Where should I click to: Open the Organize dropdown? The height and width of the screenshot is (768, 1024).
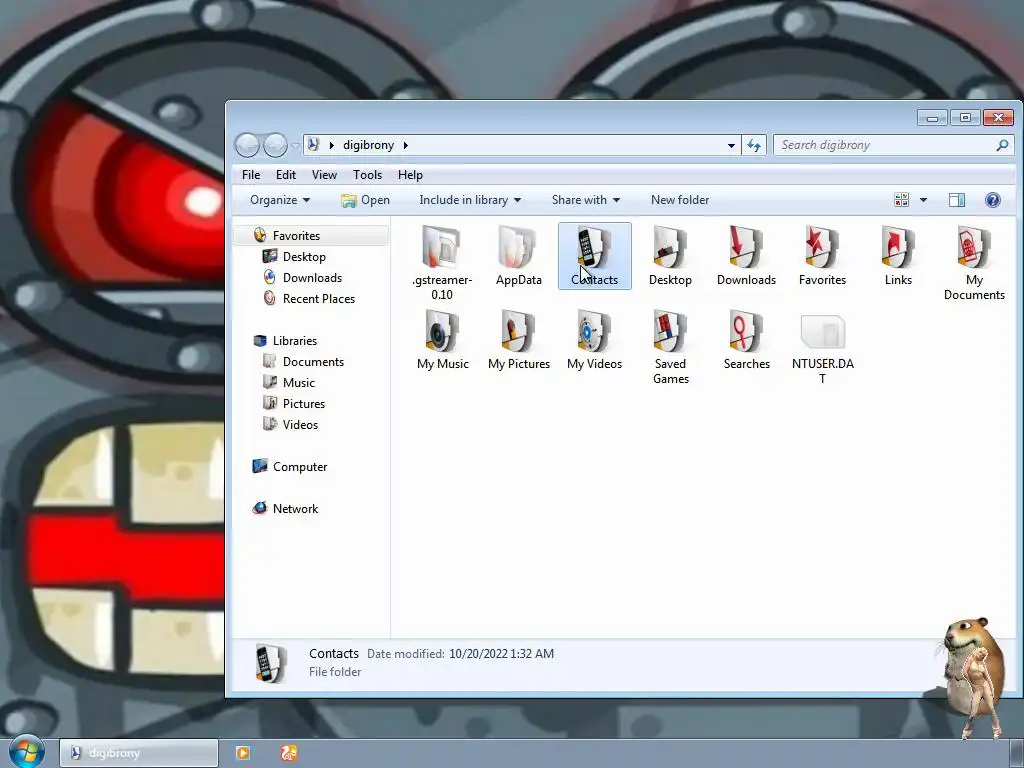(x=280, y=200)
